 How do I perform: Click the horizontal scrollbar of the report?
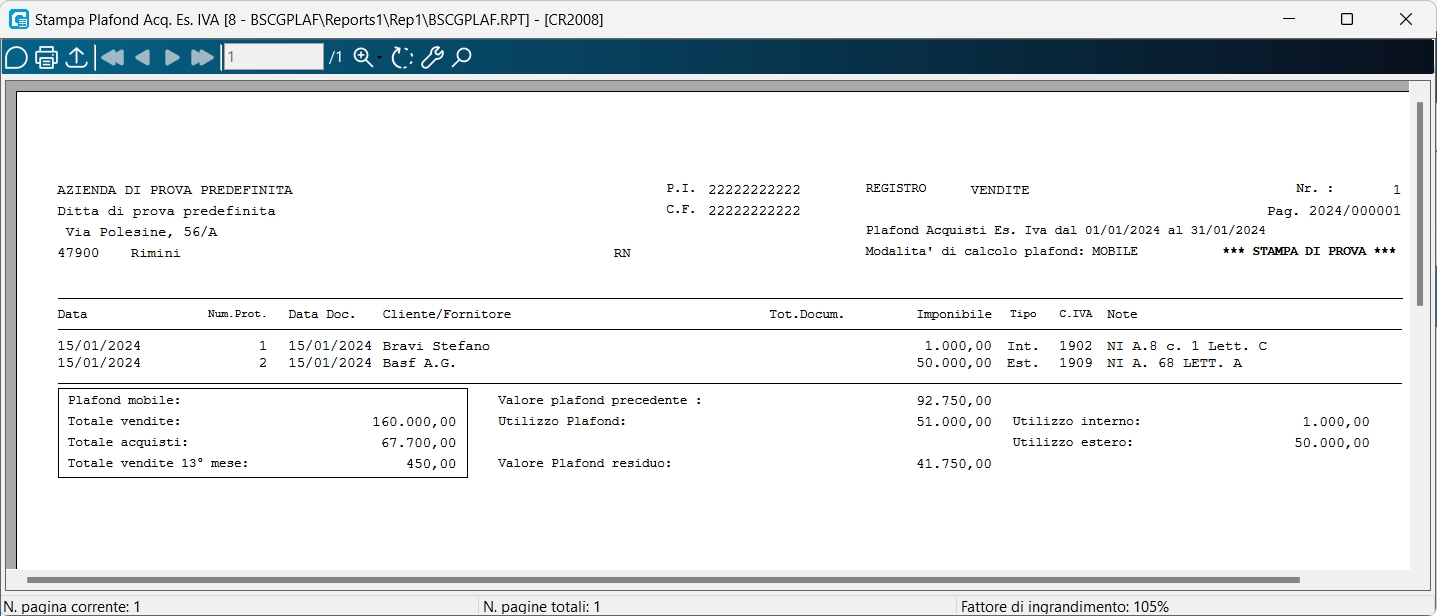[663, 580]
